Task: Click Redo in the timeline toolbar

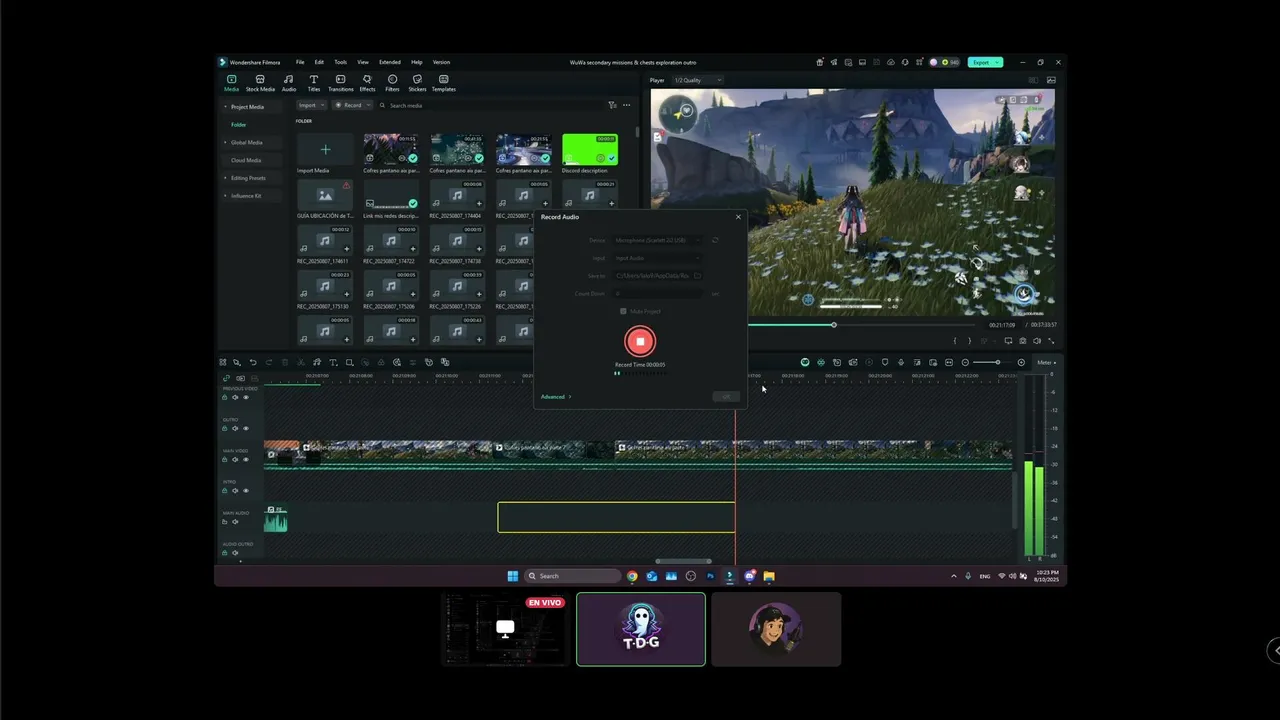Action: (268, 362)
